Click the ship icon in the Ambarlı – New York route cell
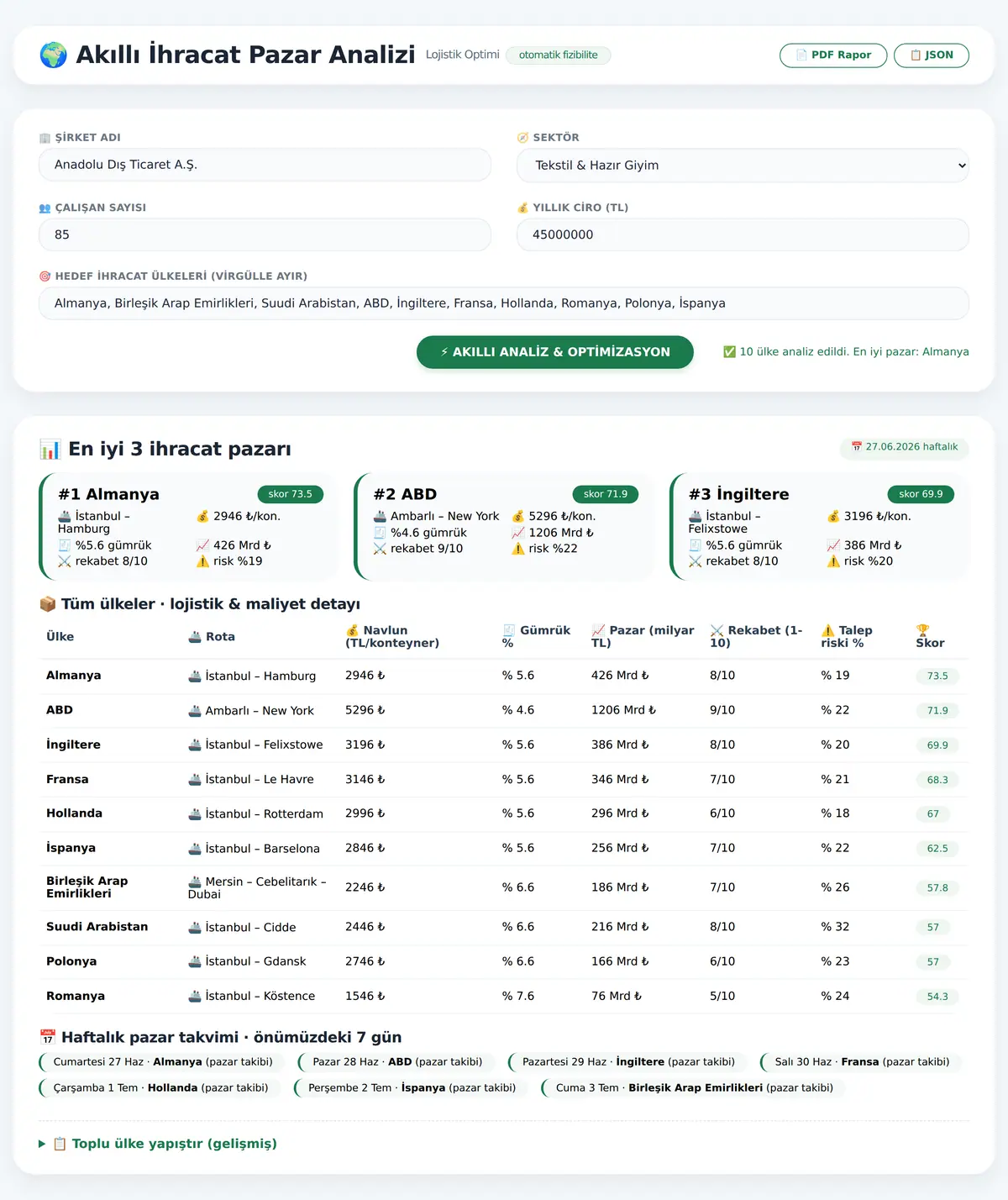1008x1200 pixels. pos(195,711)
